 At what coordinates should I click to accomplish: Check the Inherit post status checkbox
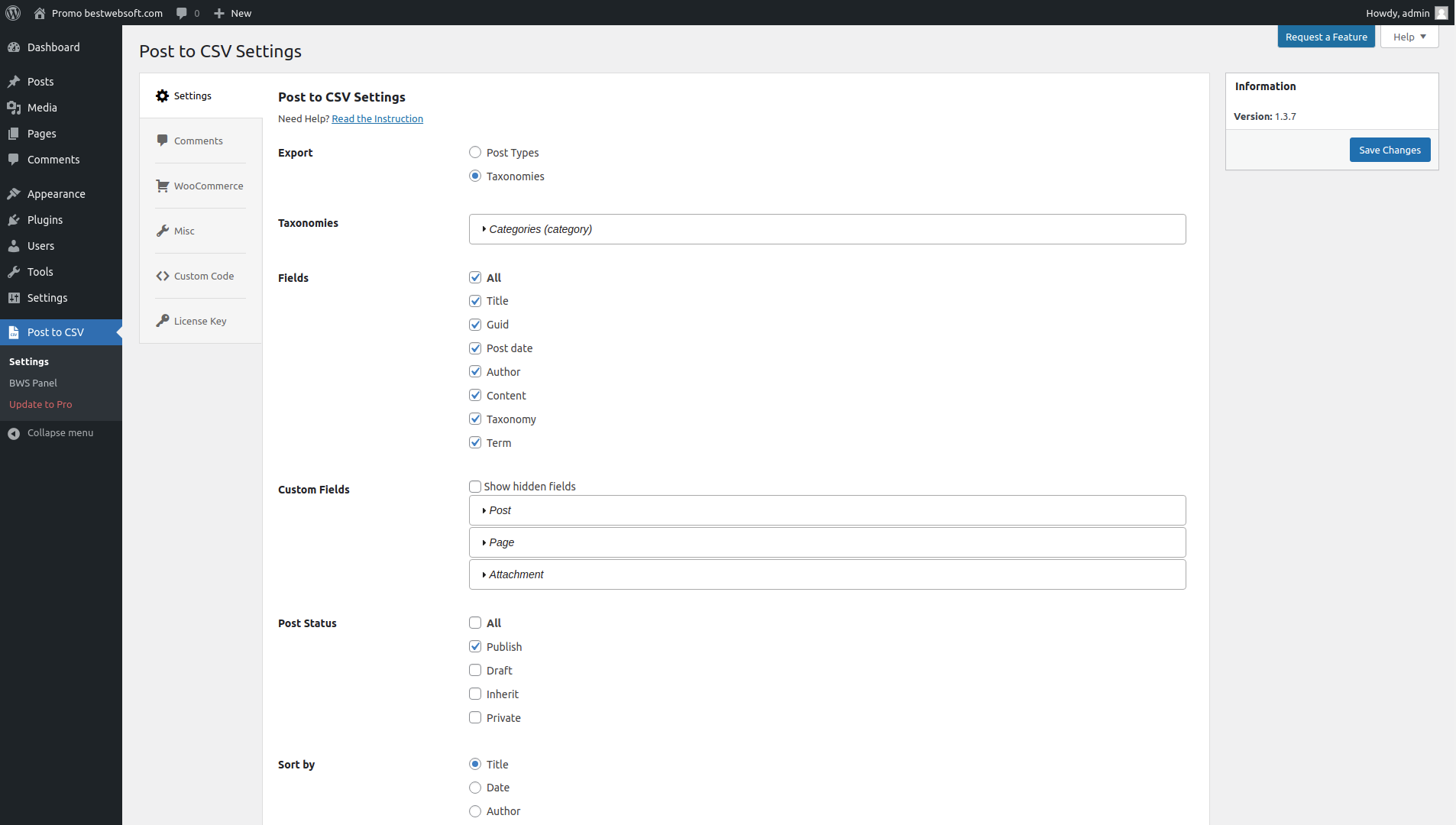pyautogui.click(x=475, y=694)
